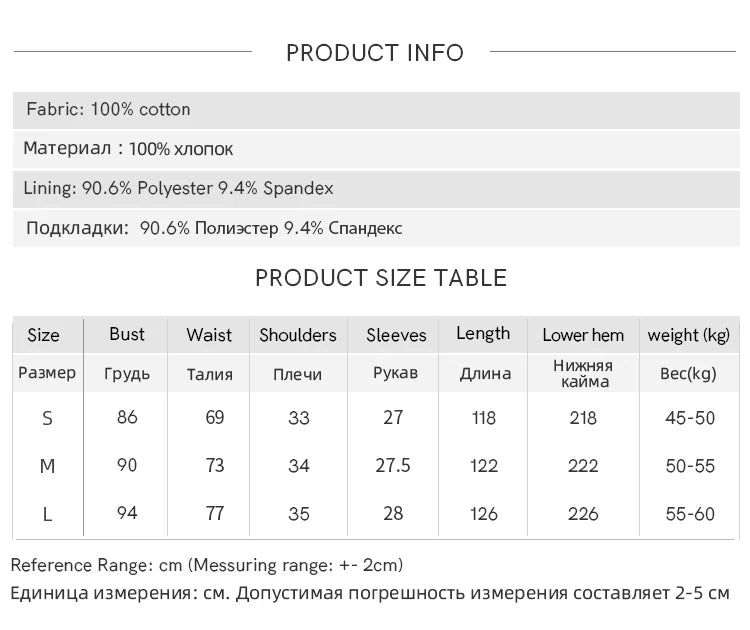Select the Length column header

pyautogui.click(x=483, y=334)
